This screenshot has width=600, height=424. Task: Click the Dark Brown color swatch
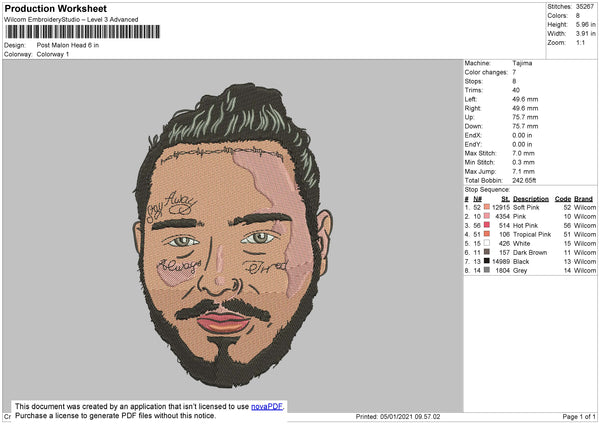[487, 252]
